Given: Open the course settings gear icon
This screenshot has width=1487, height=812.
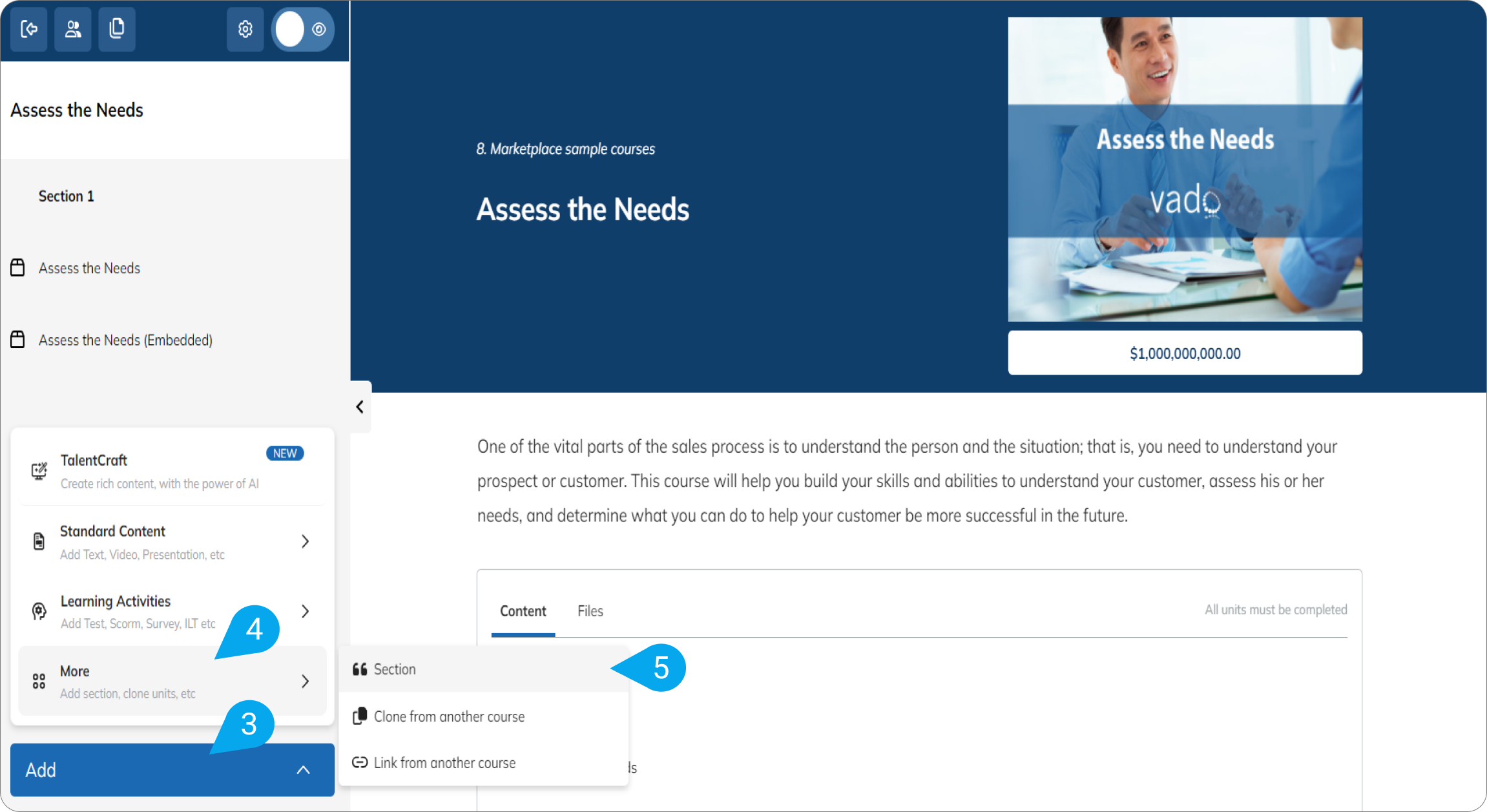Looking at the screenshot, I should point(245,29).
